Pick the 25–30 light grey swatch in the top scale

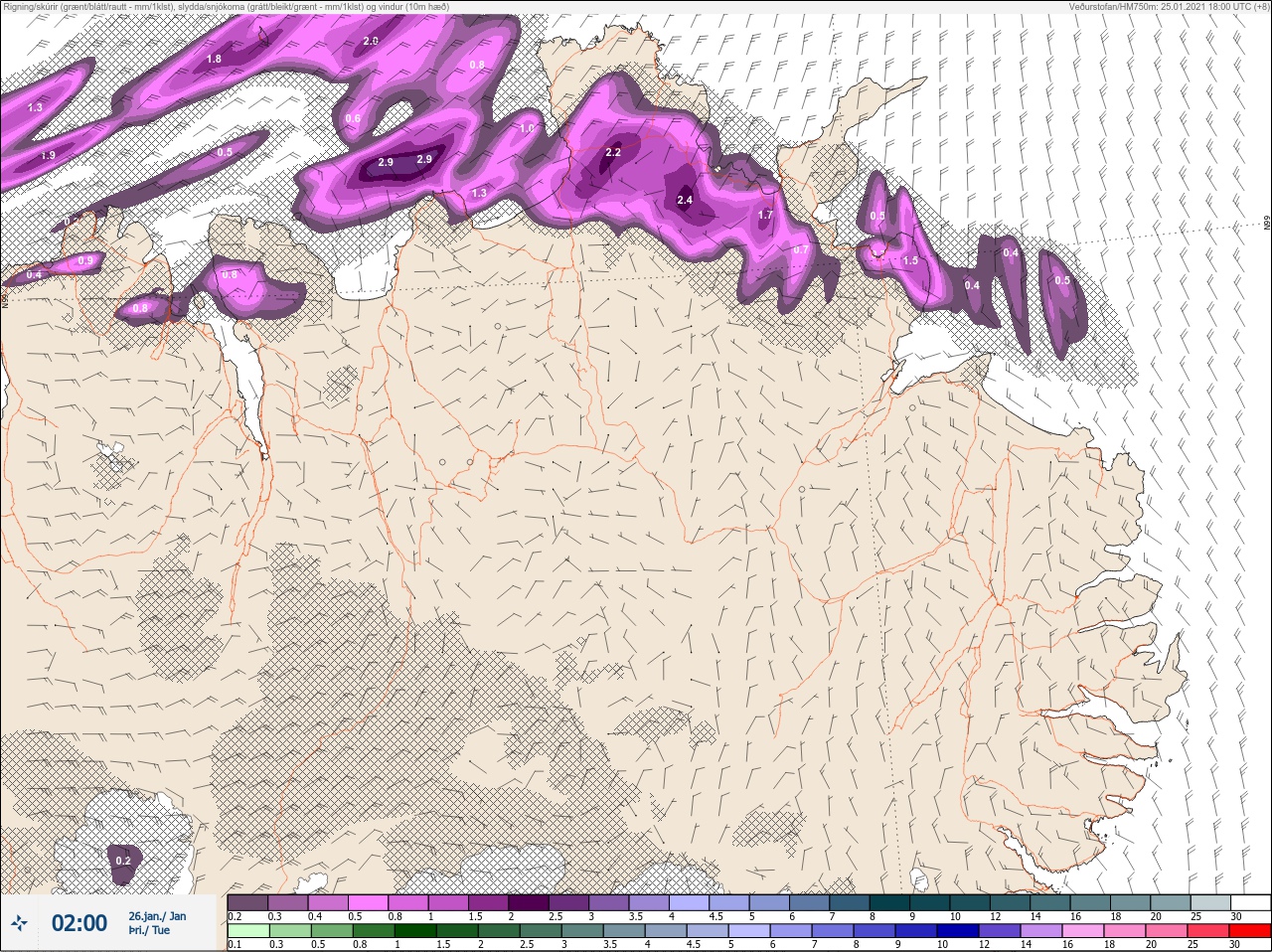1209,902
